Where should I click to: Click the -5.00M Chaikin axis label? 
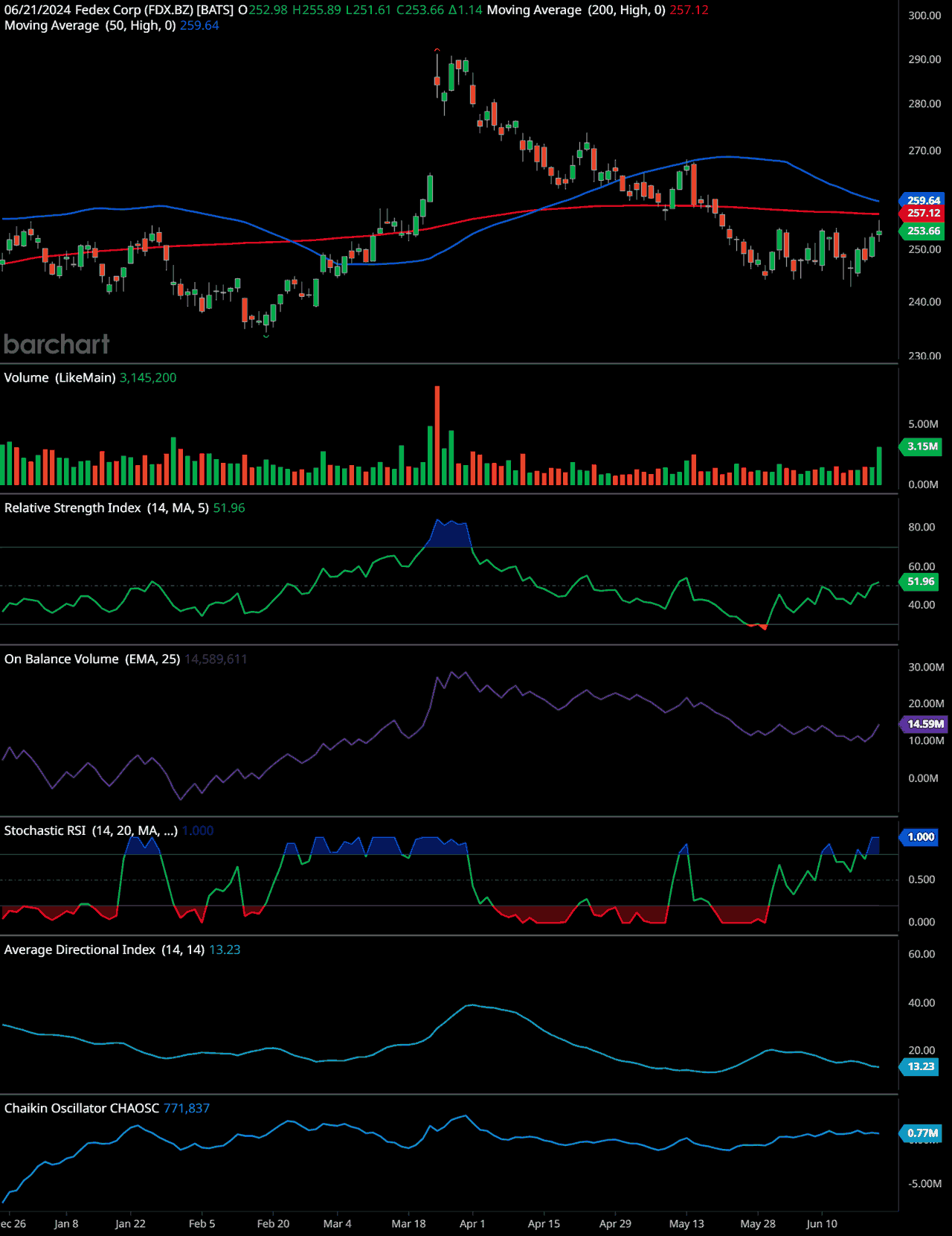[924, 1184]
